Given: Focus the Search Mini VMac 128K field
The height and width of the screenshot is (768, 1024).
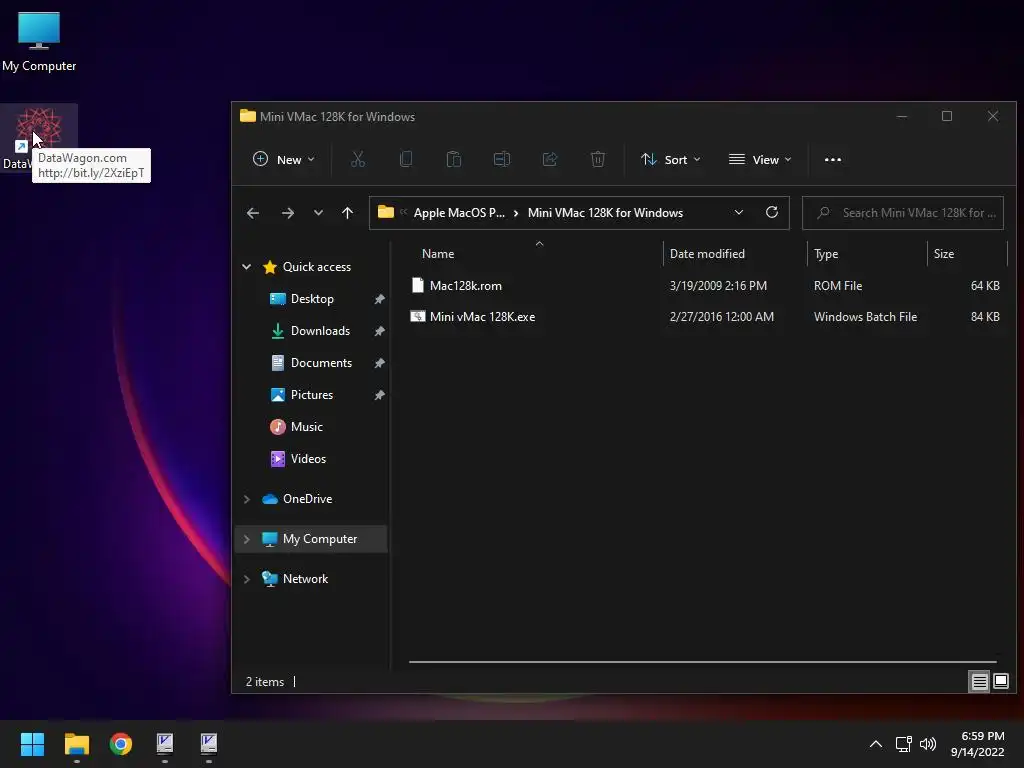Looking at the screenshot, I should click(x=903, y=213).
